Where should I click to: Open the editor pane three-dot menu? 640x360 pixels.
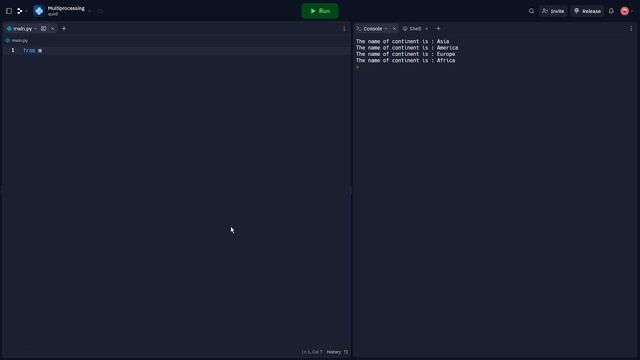(344, 29)
